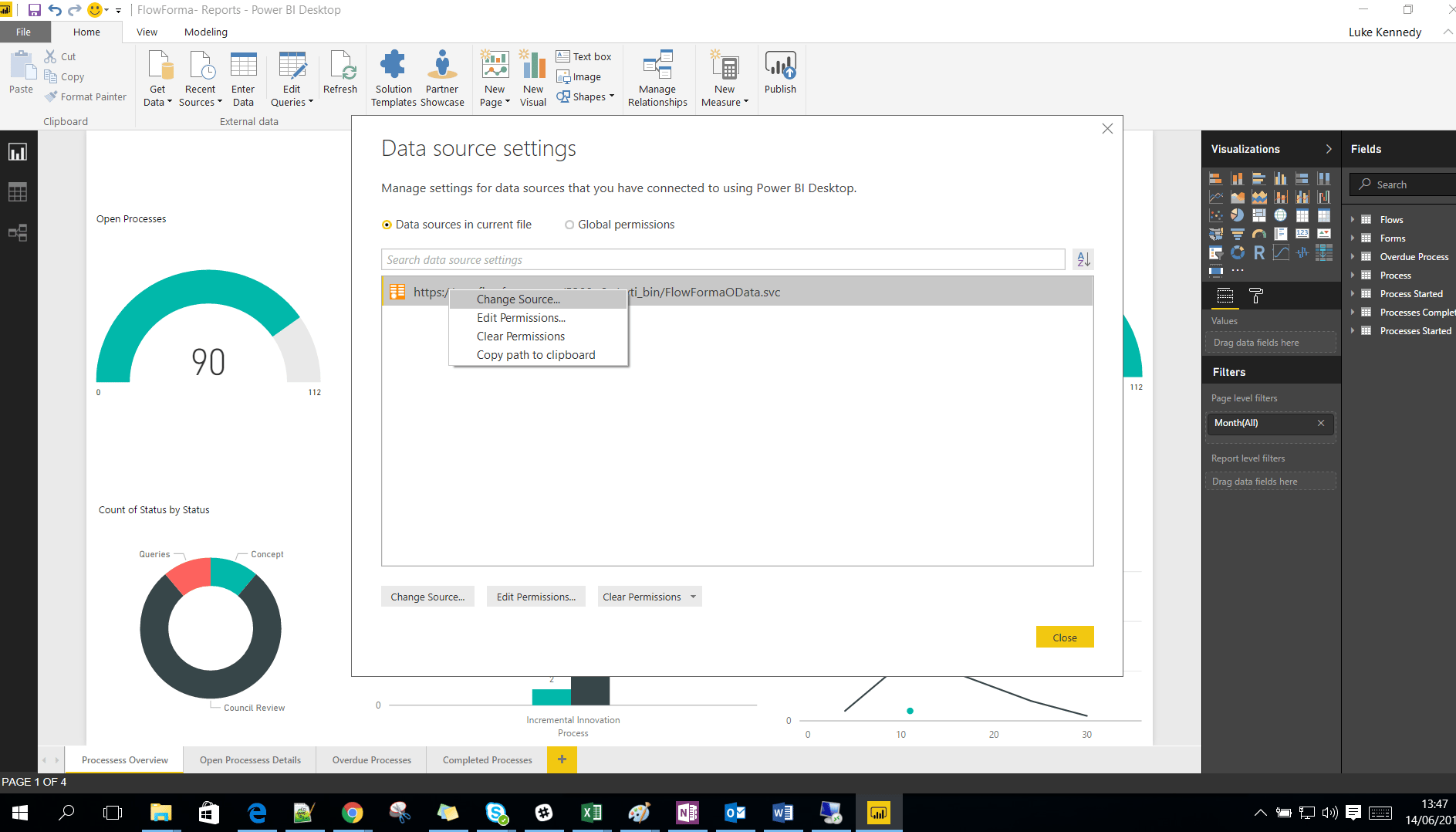Screen dimensions: 1456x832
Task: Switch to the View ribbon tab
Action: (147, 32)
